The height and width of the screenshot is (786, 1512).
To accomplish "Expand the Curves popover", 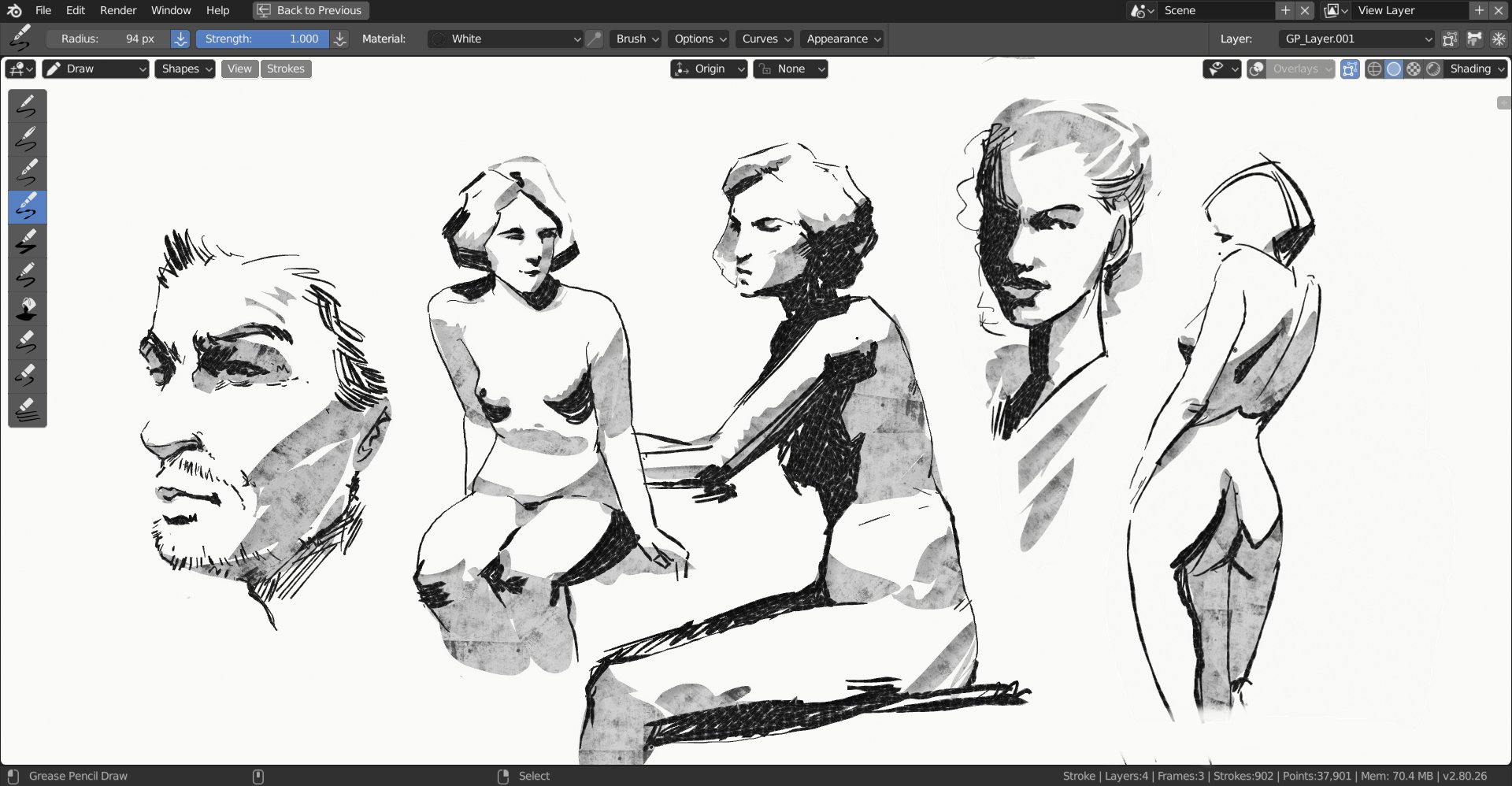I will click(765, 39).
